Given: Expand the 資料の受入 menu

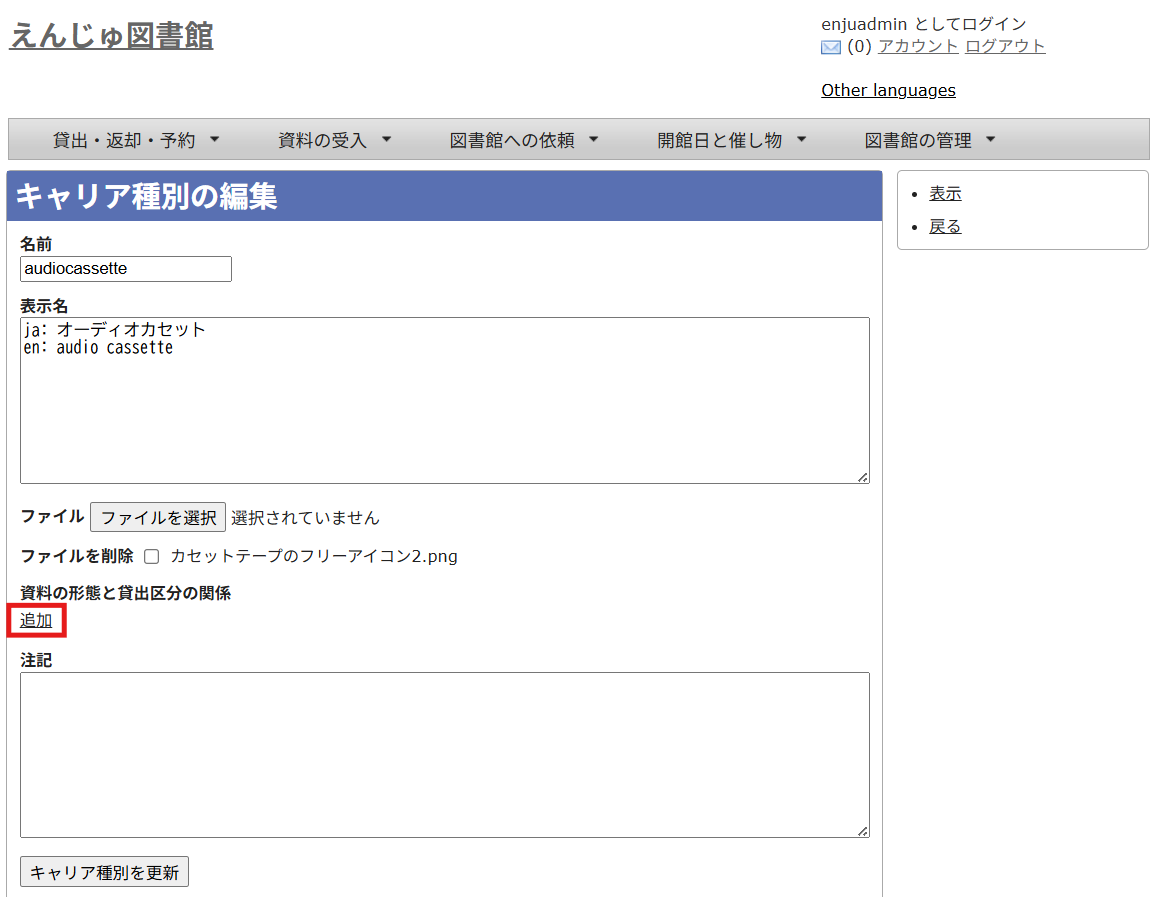Looking at the screenshot, I should pos(334,140).
